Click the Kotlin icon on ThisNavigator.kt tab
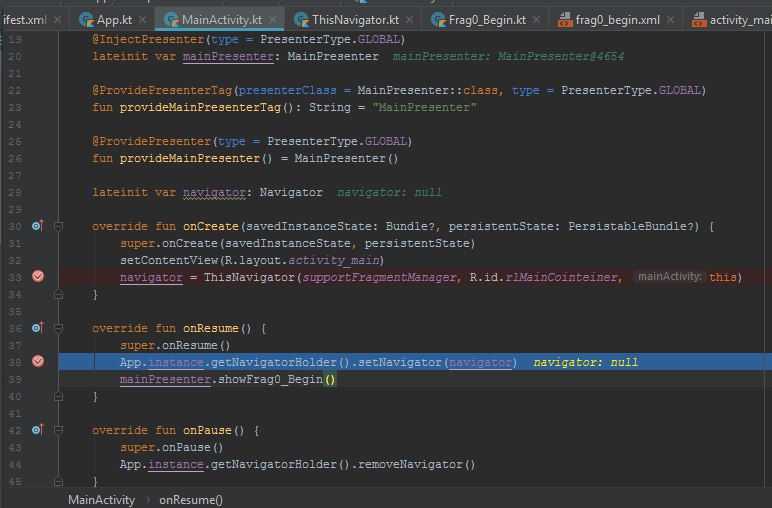 pos(301,20)
